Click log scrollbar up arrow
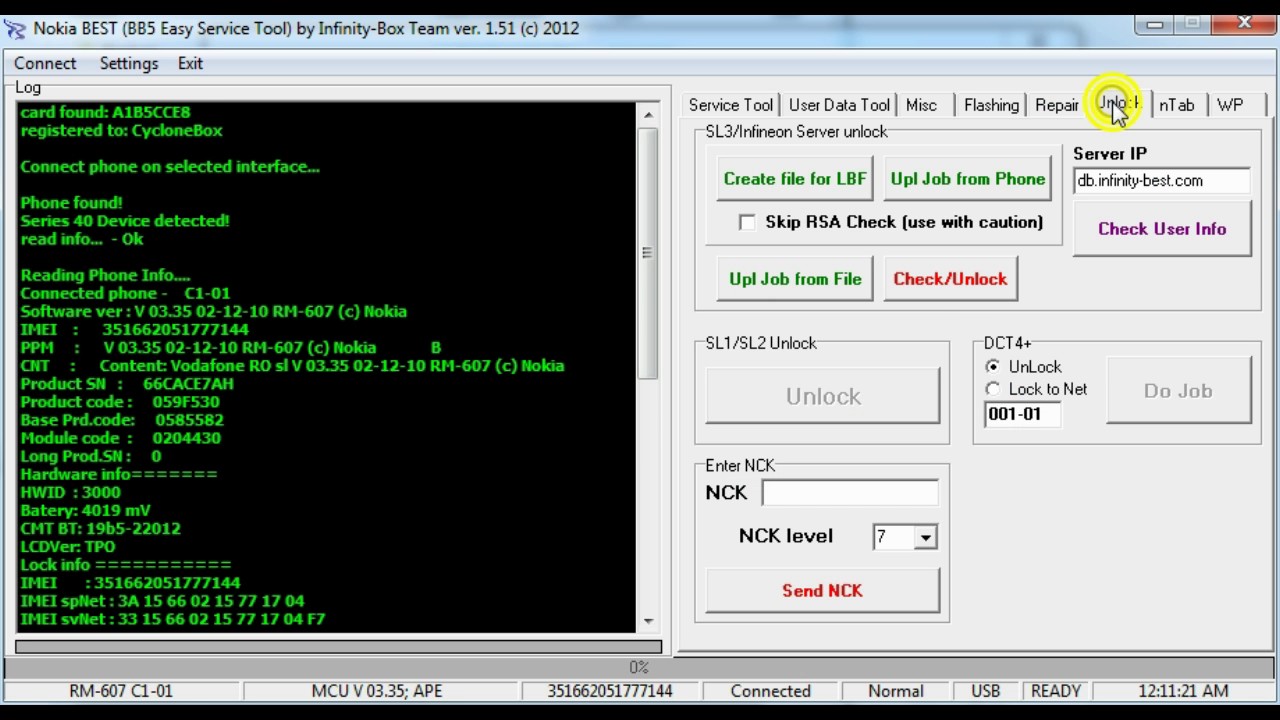1280x720 pixels. pos(648,114)
